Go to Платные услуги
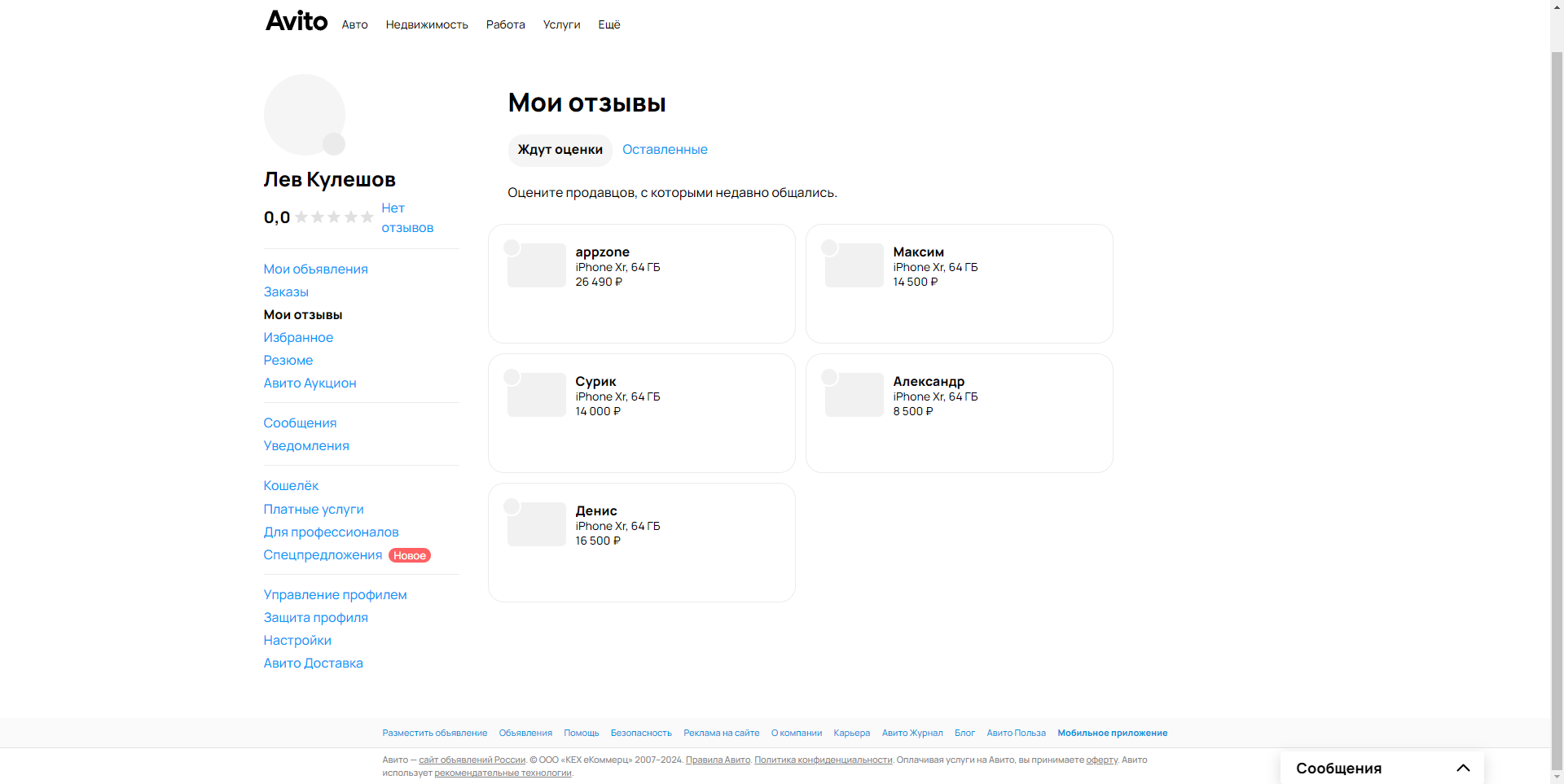Image resolution: width=1564 pixels, height=784 pixels. 314,509
